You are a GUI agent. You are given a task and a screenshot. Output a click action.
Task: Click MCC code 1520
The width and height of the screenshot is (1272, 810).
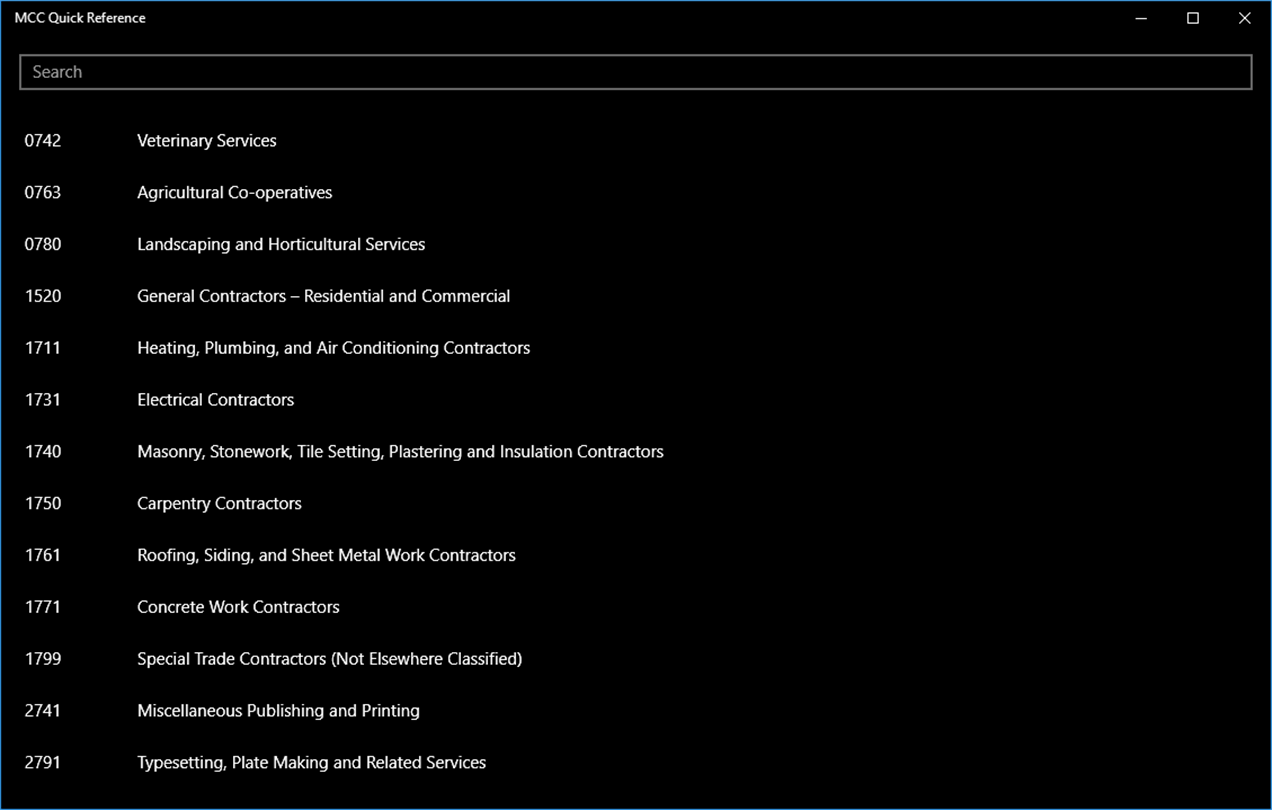coord(43,297)
